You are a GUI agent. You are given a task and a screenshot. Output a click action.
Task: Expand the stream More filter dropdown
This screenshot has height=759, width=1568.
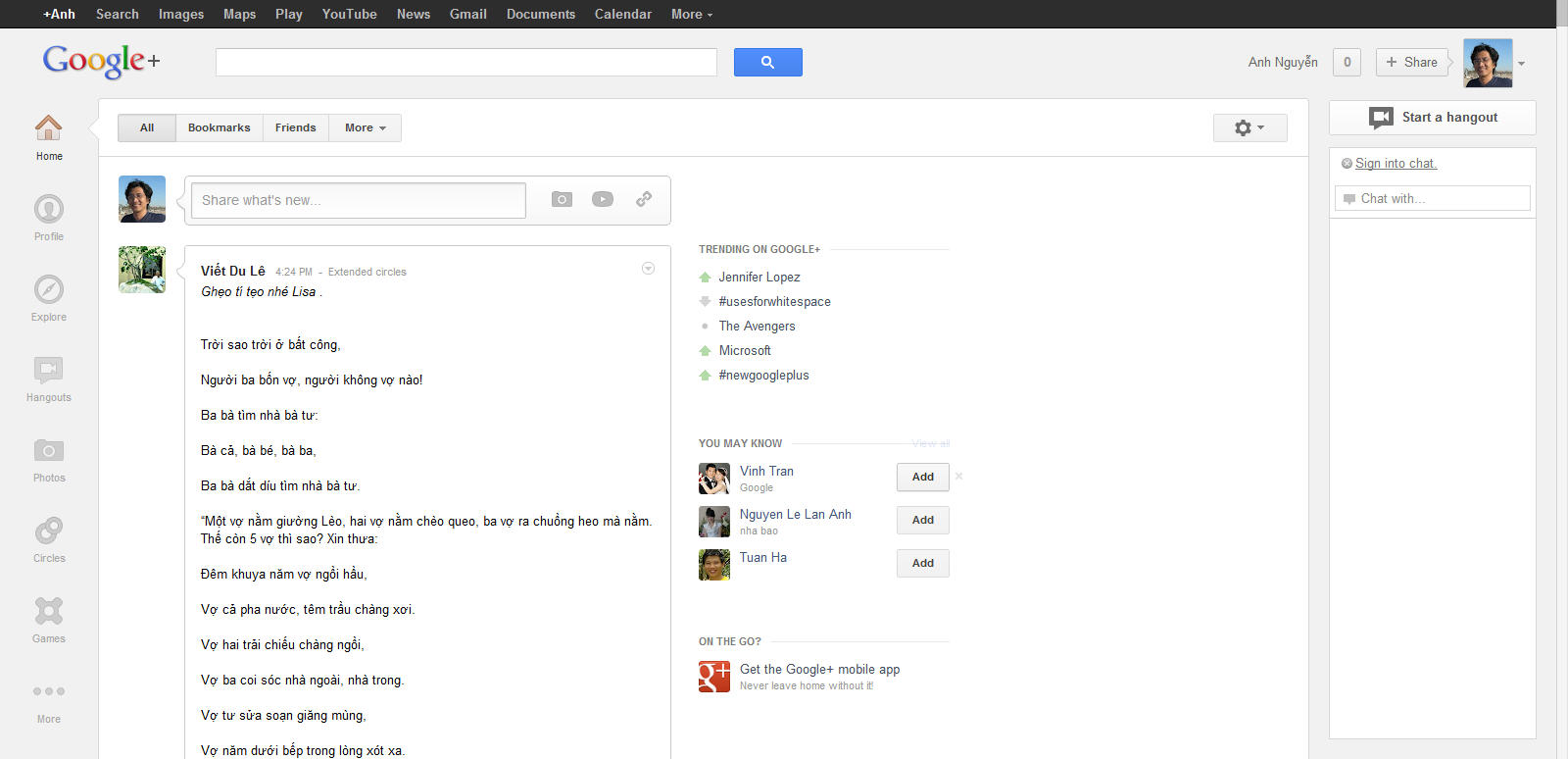[366, 127]
